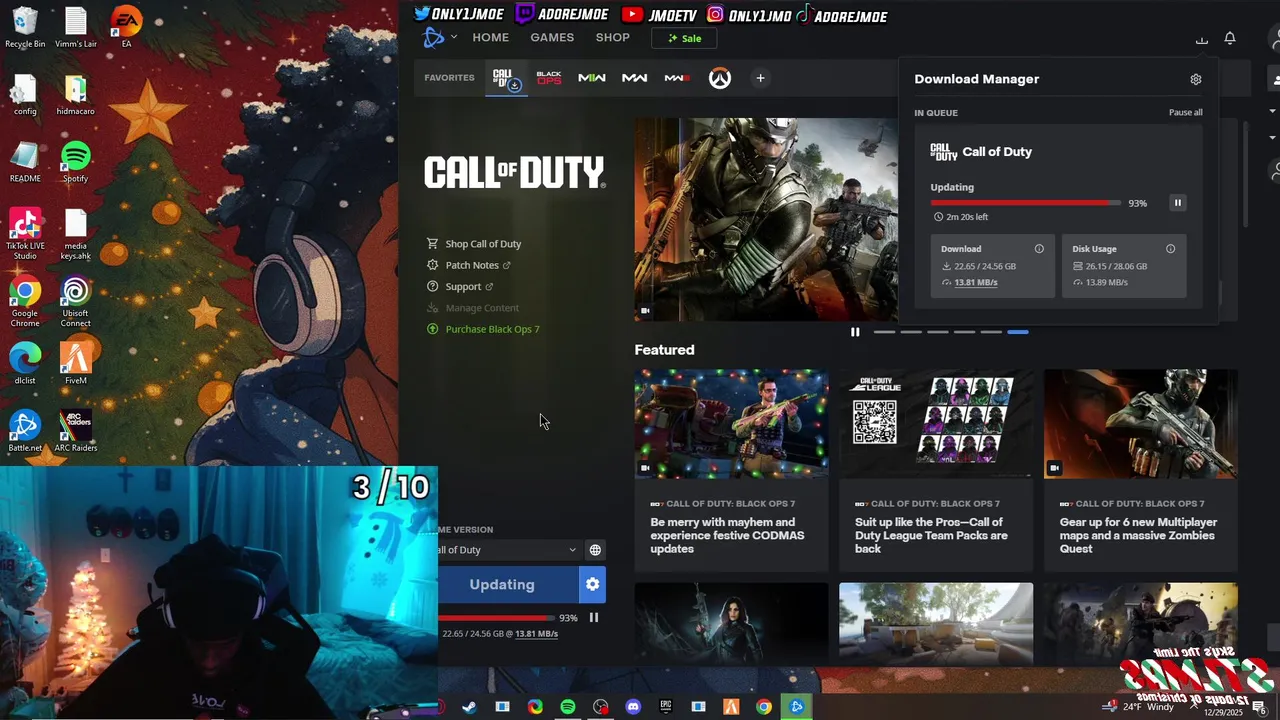Open Epic Games from the taskbar

[666, 707]
